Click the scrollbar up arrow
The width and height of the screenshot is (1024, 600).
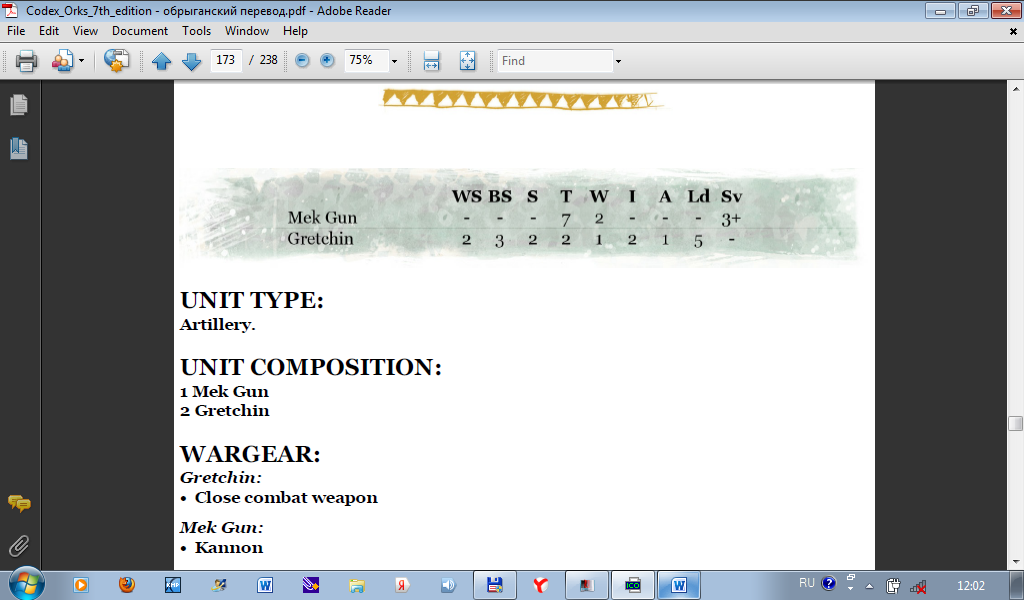click(x=1015, y=88)
